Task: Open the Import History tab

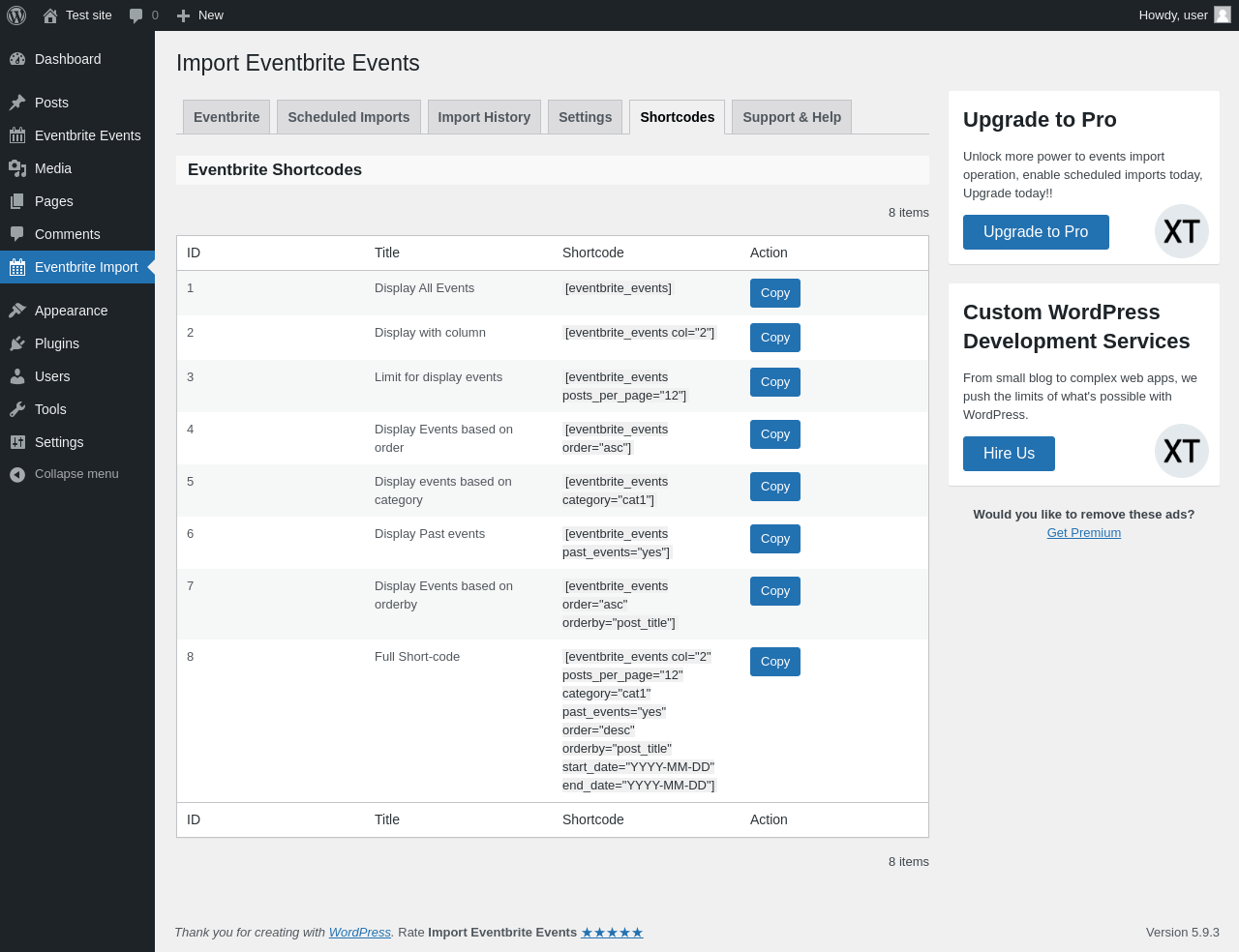Action: pyautogui.click(x=484, y=117)
